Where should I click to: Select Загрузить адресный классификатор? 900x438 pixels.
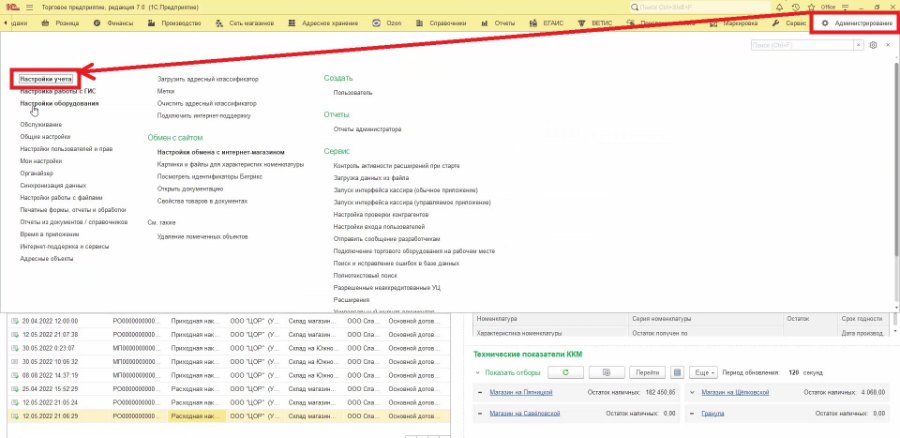point(208,79)
